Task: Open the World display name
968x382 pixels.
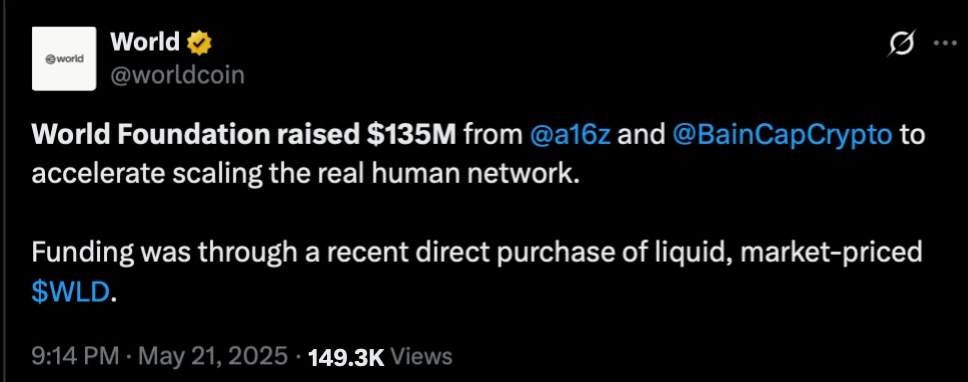Action: pos(145,43)
